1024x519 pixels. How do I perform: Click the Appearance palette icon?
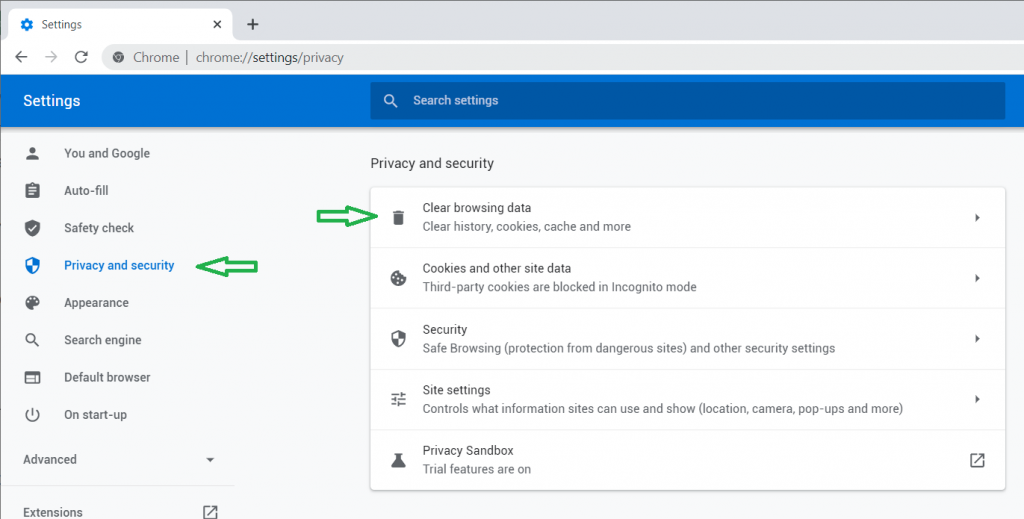click(32, 303)
